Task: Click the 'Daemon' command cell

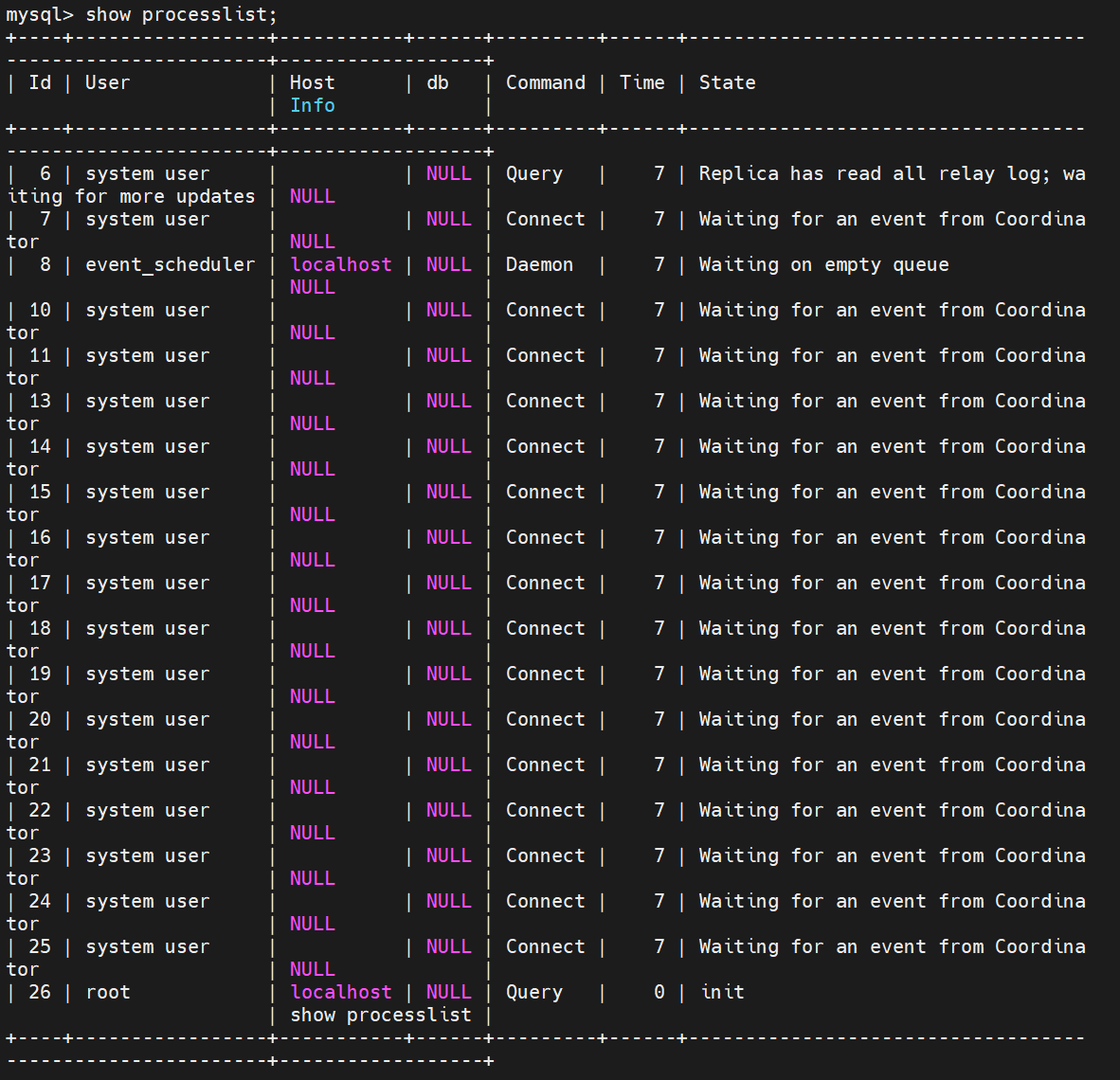Action: click(539, 265)
